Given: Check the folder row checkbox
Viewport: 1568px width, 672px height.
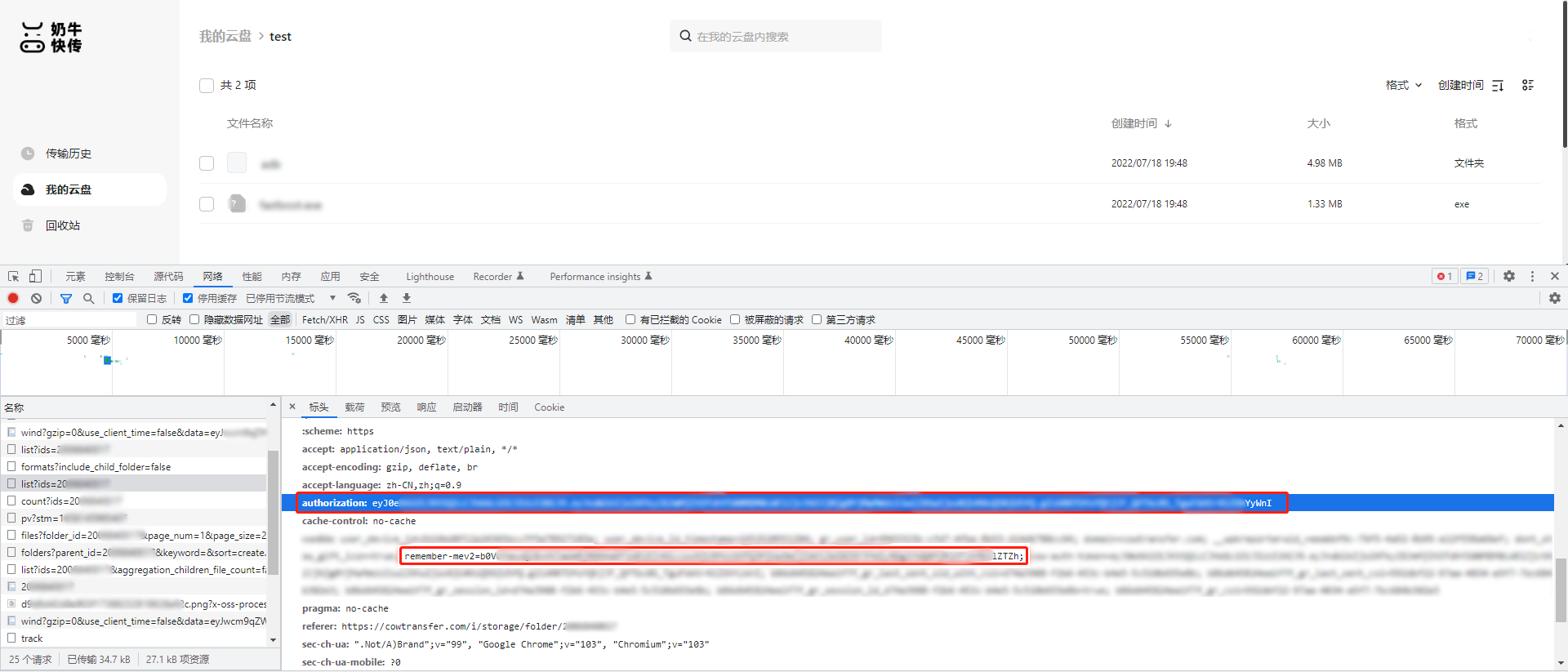Looking at the screenshot, I should pos(207,163).
